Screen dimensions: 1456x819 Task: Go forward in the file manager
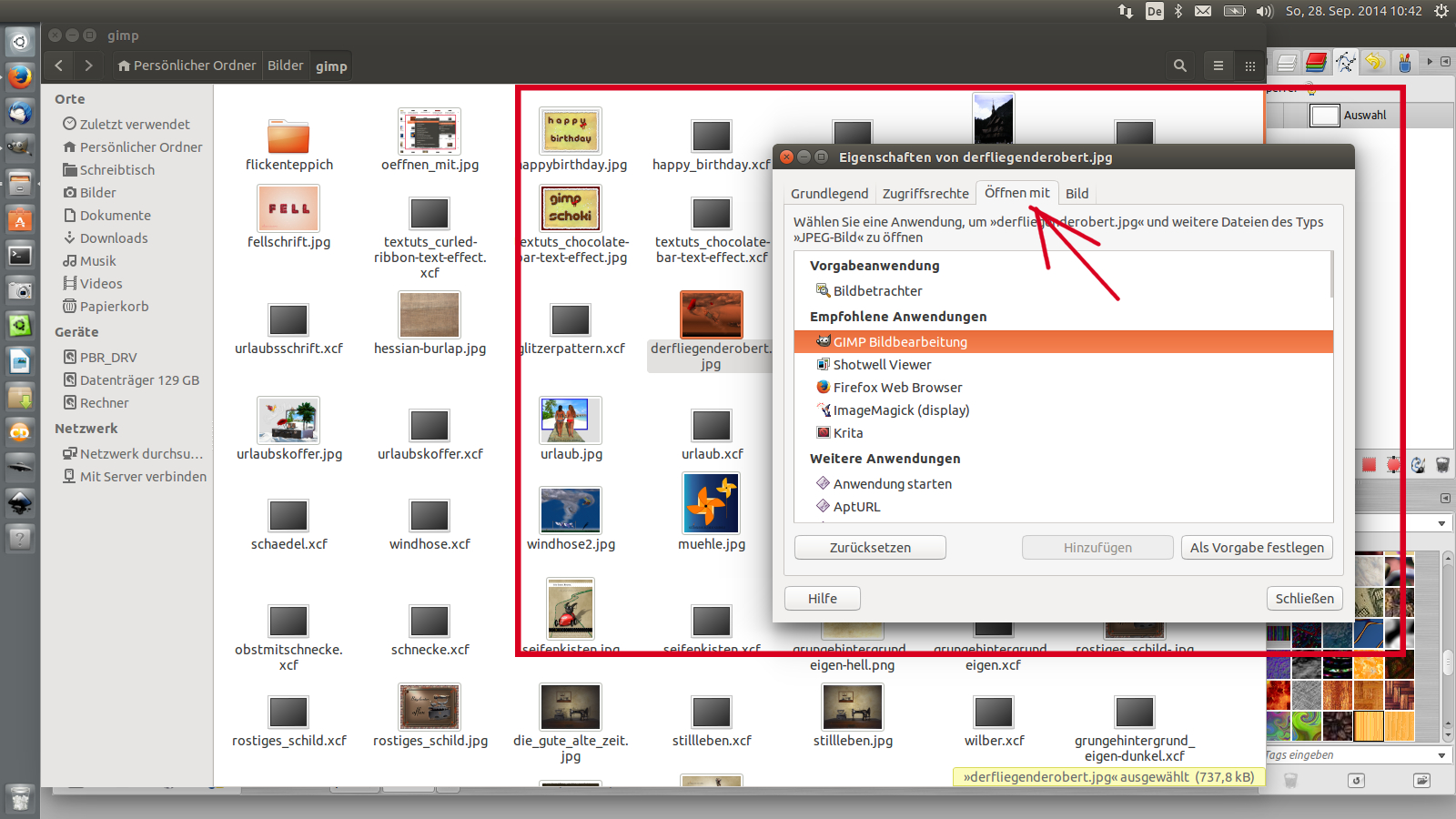coord(88,66)
